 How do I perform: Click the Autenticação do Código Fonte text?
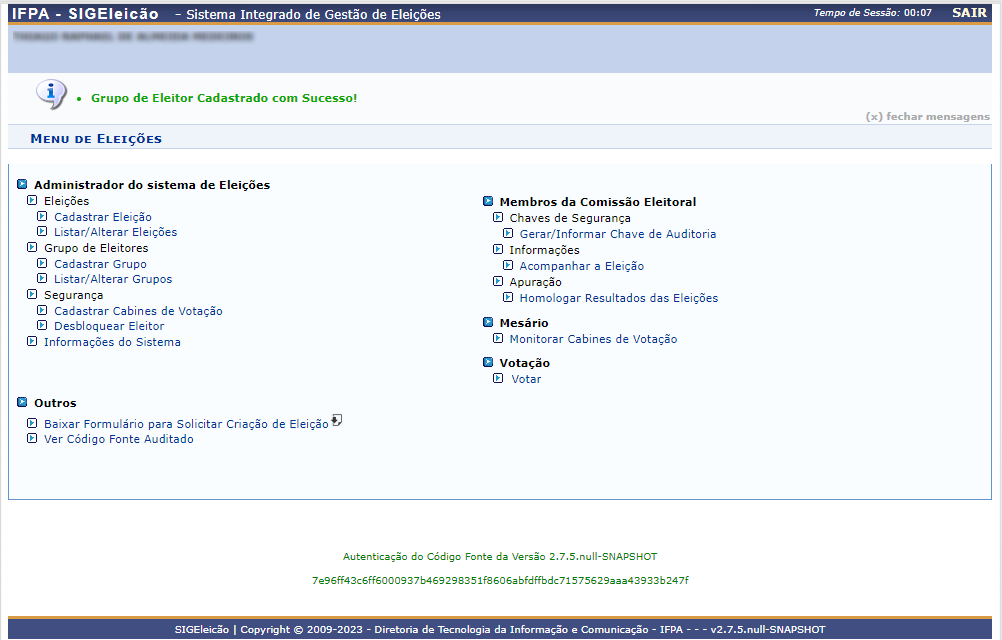click(500, 556)
